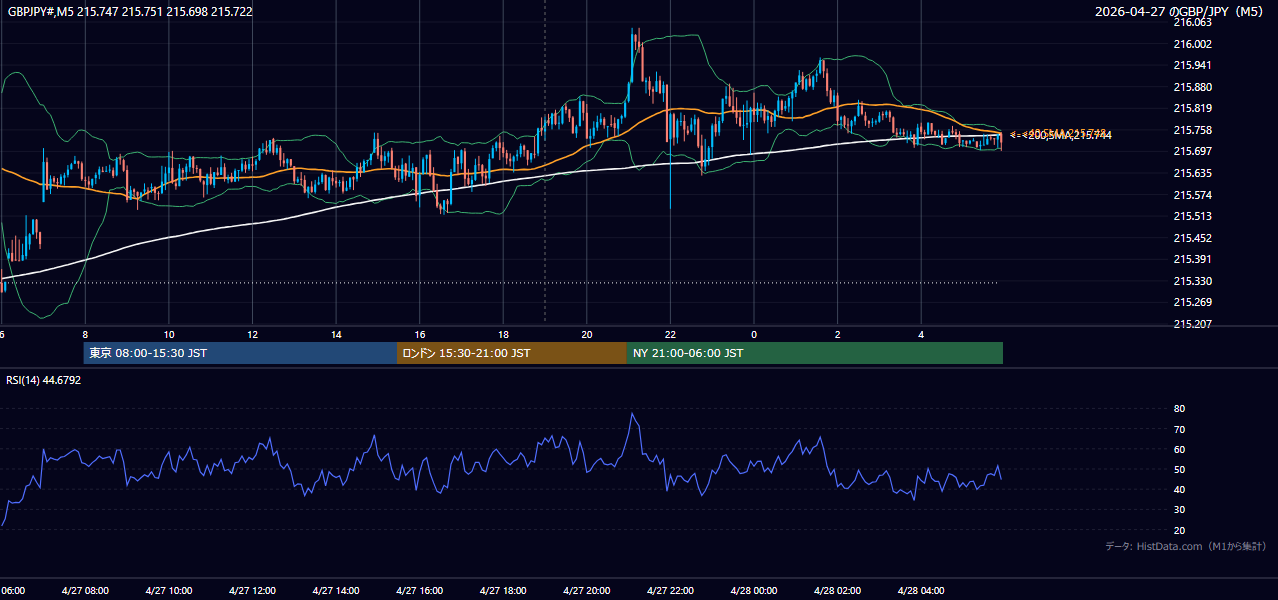
Task: Click hour label 18 under price chart
Action: point(503,334)
